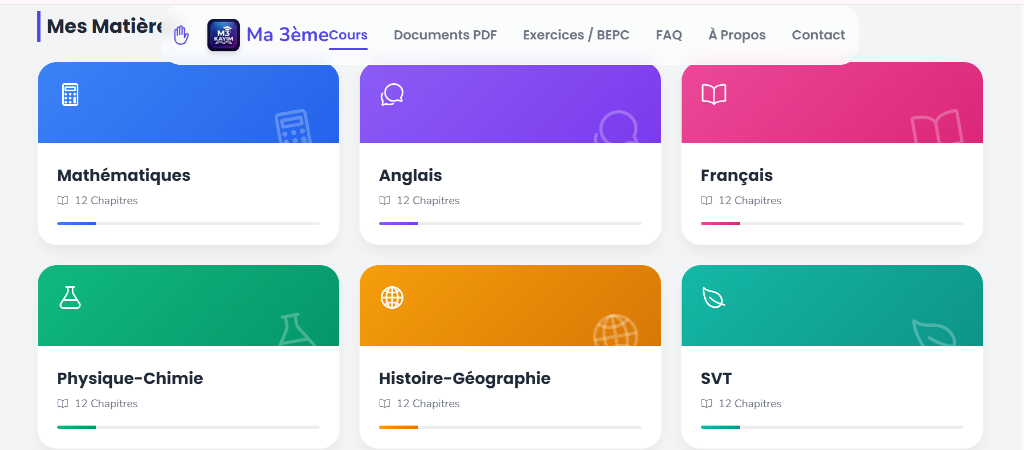This screenshot has height=450, width=1024.
Task: Click the Mes Matières section heading
Action: click(x=104, y=26)
